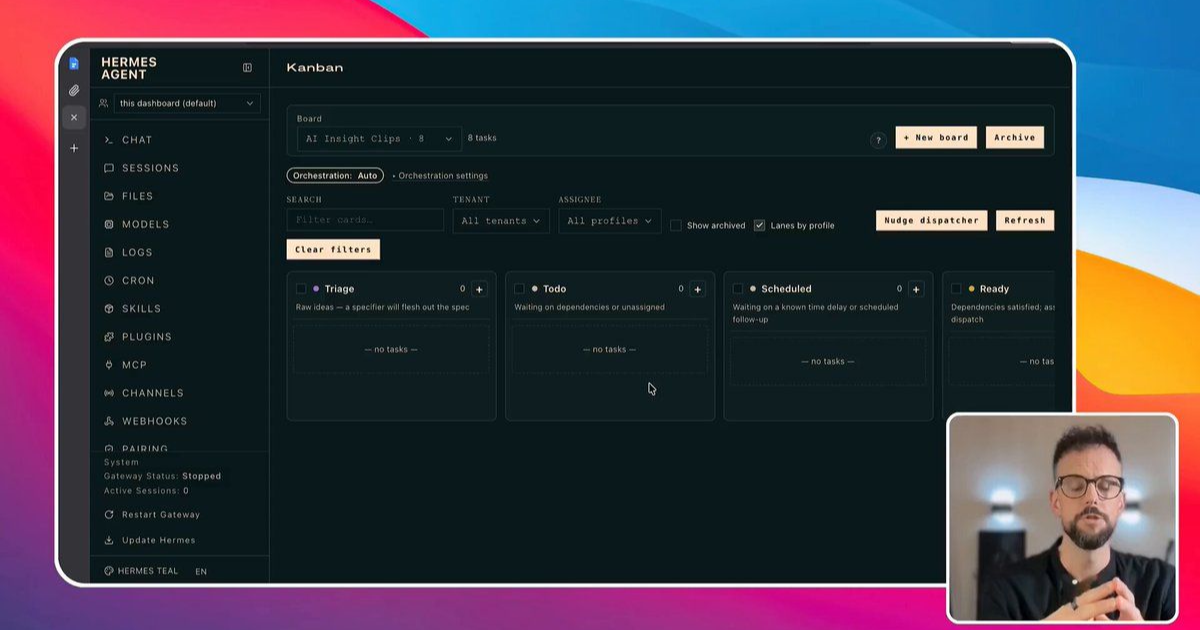The height and width of the screenshot is (630, 1200).
Task: Uncheck Lanes by profile
Action: pos(760,225)
